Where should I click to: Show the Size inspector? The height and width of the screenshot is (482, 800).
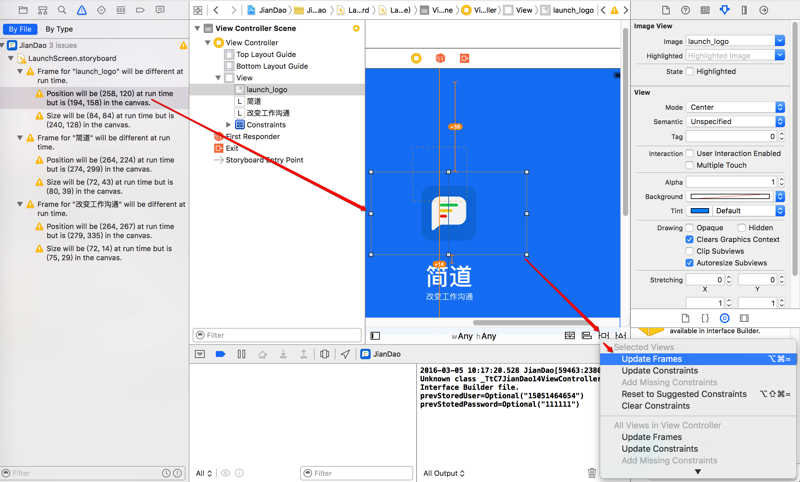744,10
